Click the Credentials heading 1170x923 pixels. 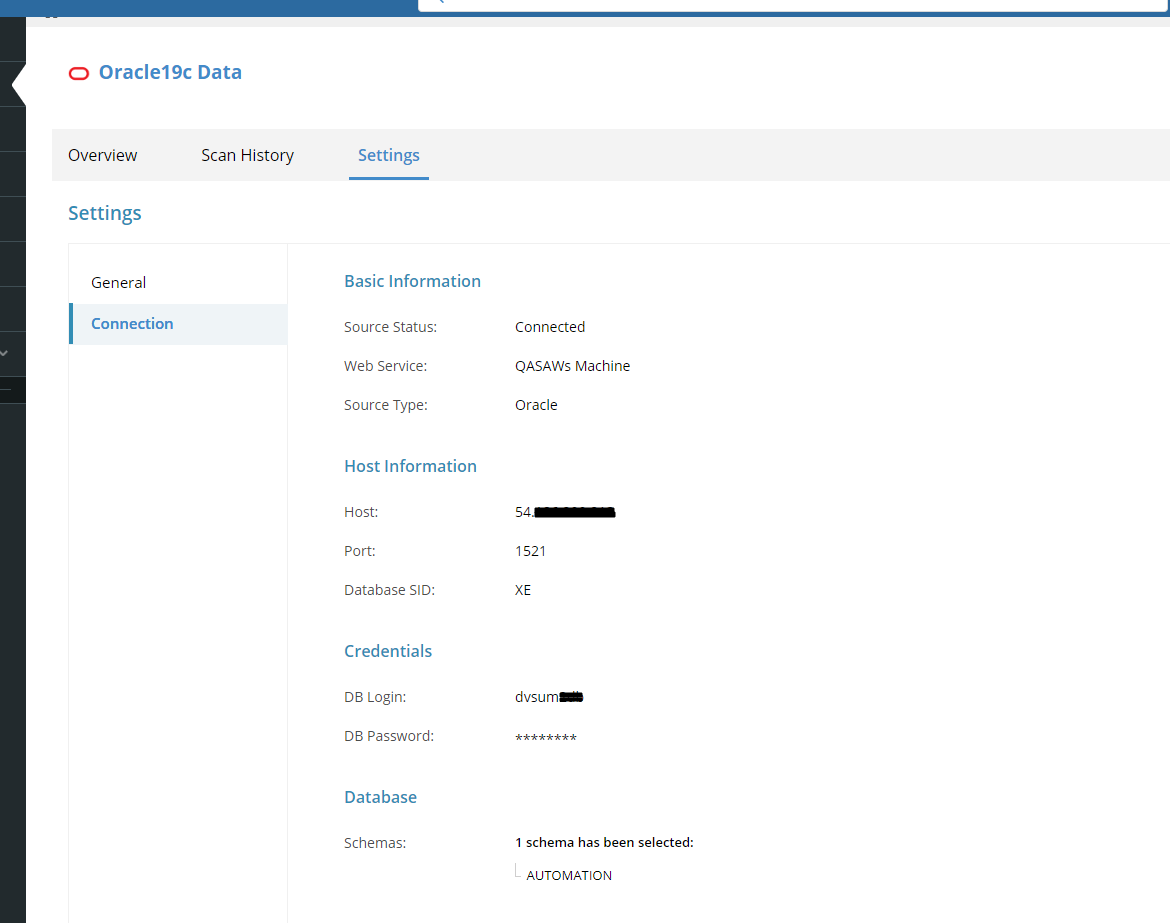388,651
